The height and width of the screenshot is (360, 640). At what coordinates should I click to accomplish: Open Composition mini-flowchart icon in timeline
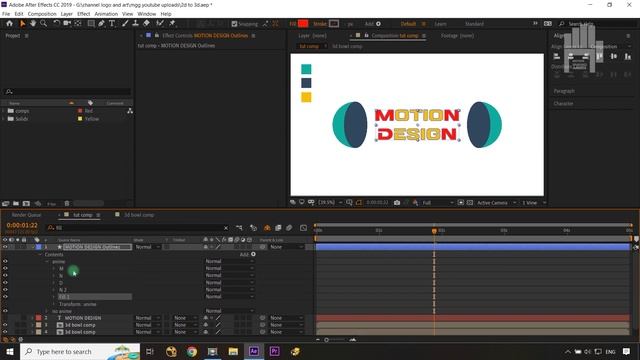coord(239,228)
